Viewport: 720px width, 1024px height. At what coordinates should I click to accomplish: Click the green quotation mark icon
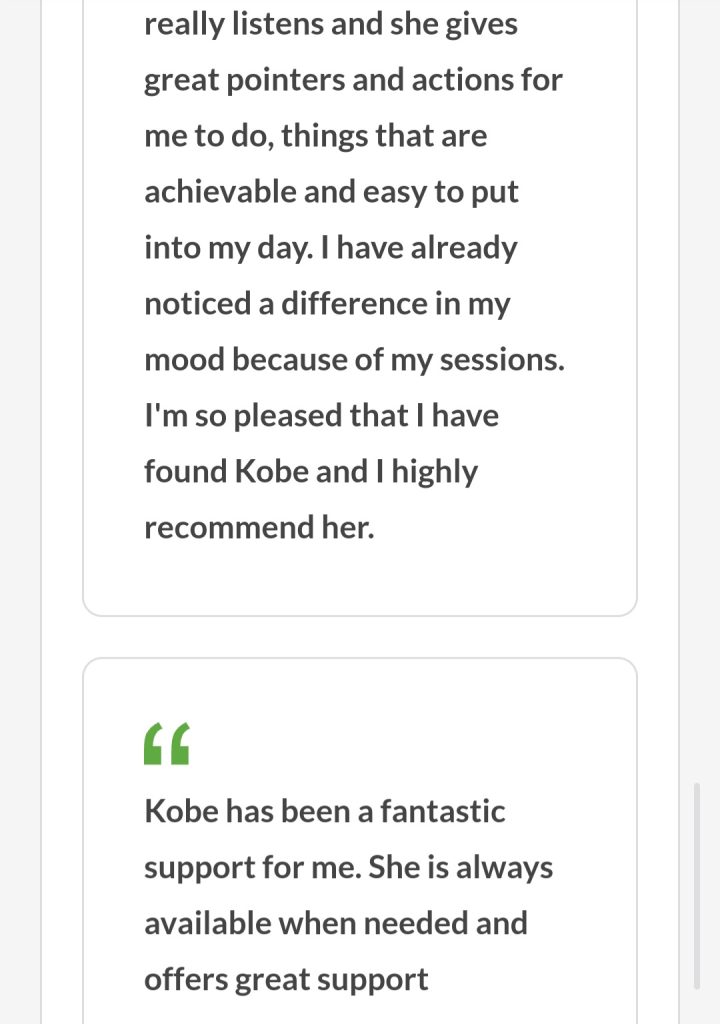pyautogui.click(x=167, y=744)
